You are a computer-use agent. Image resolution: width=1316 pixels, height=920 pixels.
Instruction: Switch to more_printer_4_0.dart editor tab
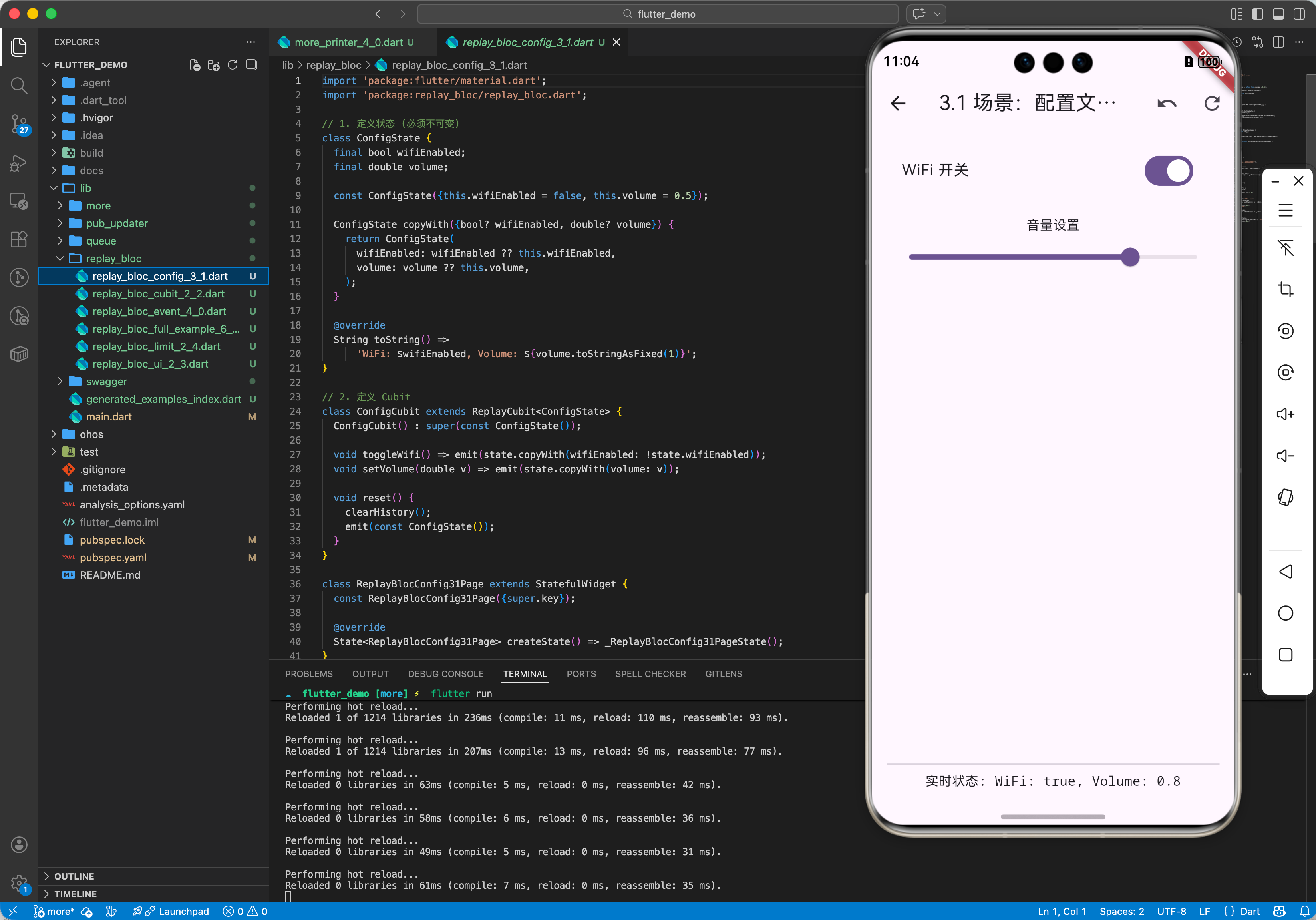coord(348,42)
